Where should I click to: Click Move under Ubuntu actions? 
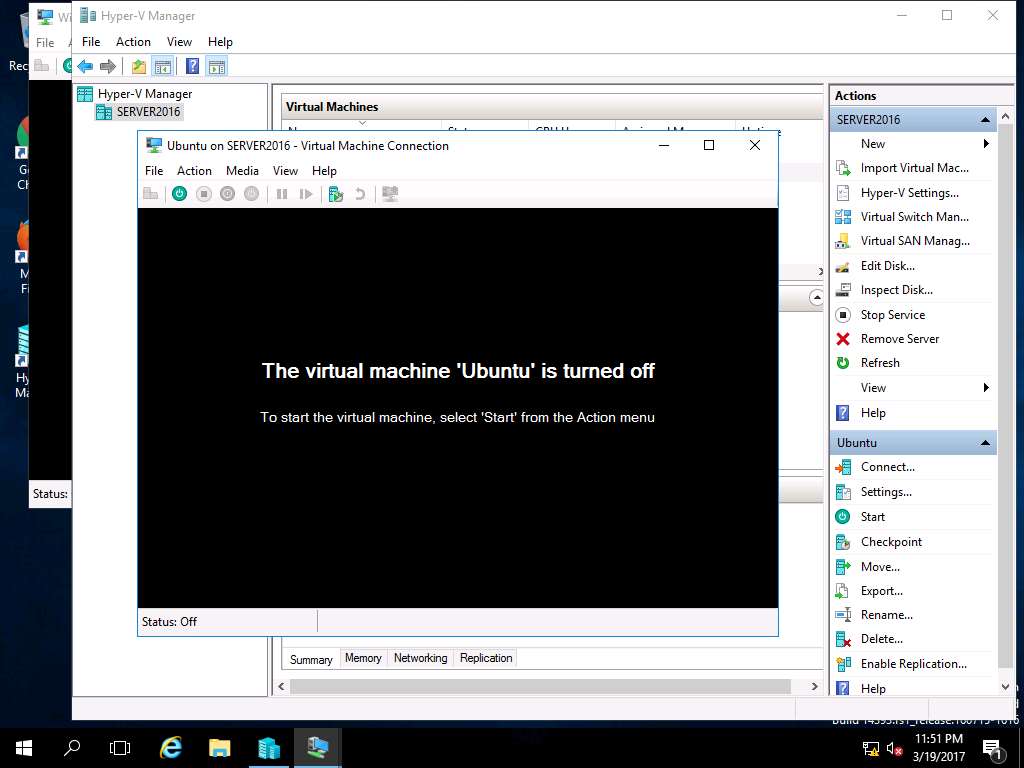(880, 566)
